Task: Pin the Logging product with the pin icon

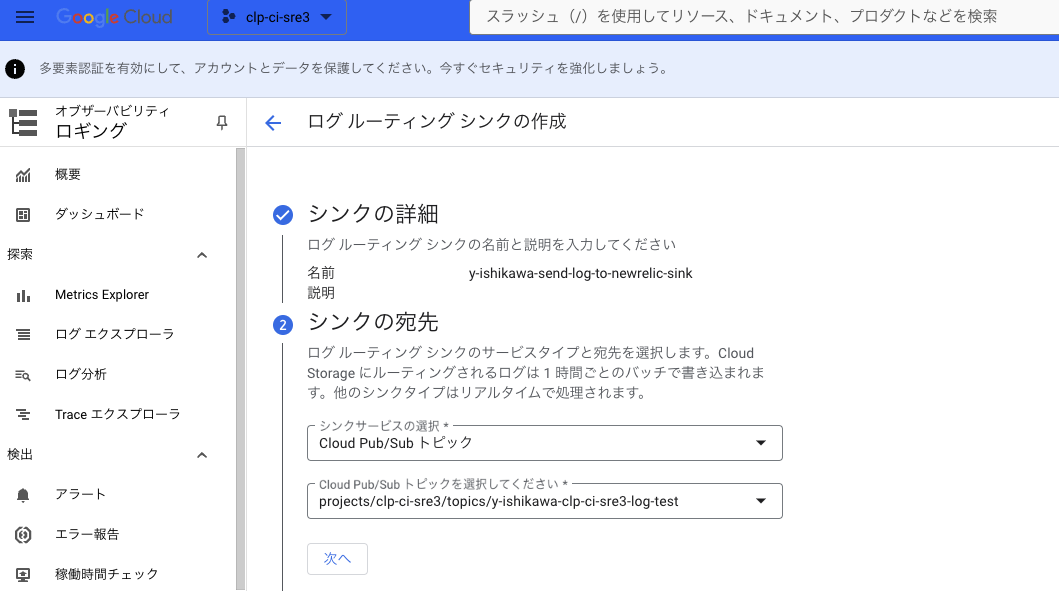Action: point(222,122)
